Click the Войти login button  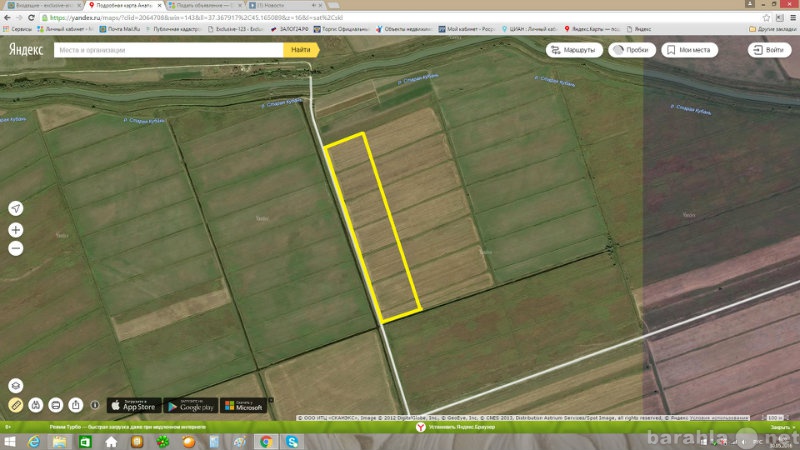click(x=769, y=50)
